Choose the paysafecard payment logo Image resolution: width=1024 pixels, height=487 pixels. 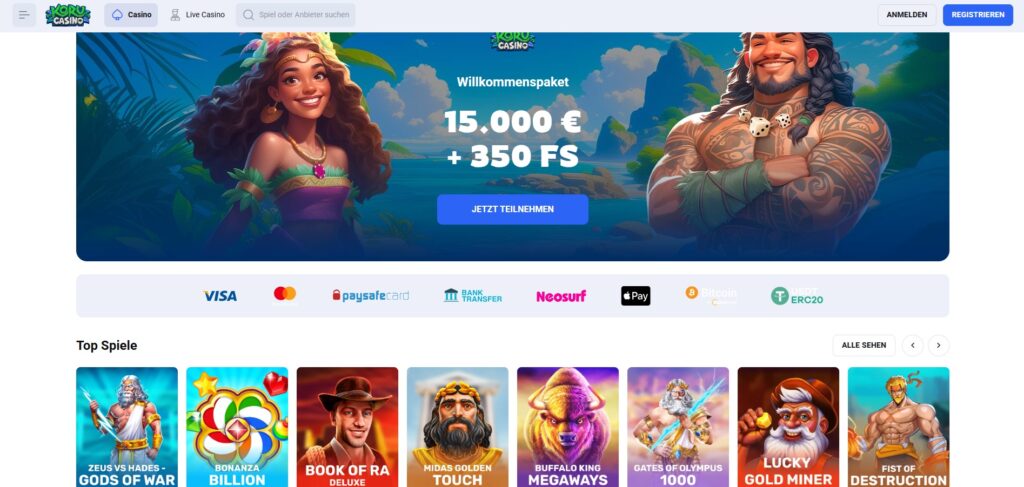(370, 296)
